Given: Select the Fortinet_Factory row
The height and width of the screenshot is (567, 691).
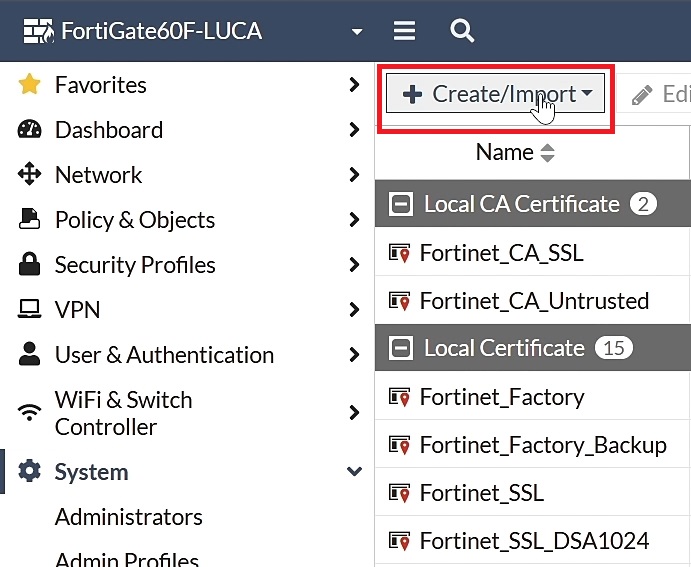Looking at the screenshot, I should pos(533,396).
